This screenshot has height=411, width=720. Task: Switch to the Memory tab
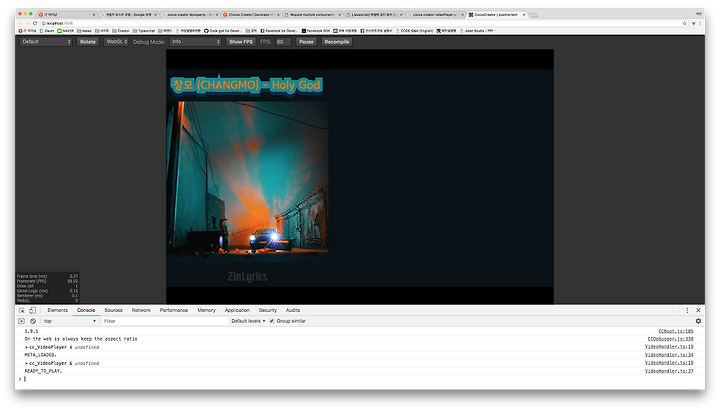(x=207, y=310)
